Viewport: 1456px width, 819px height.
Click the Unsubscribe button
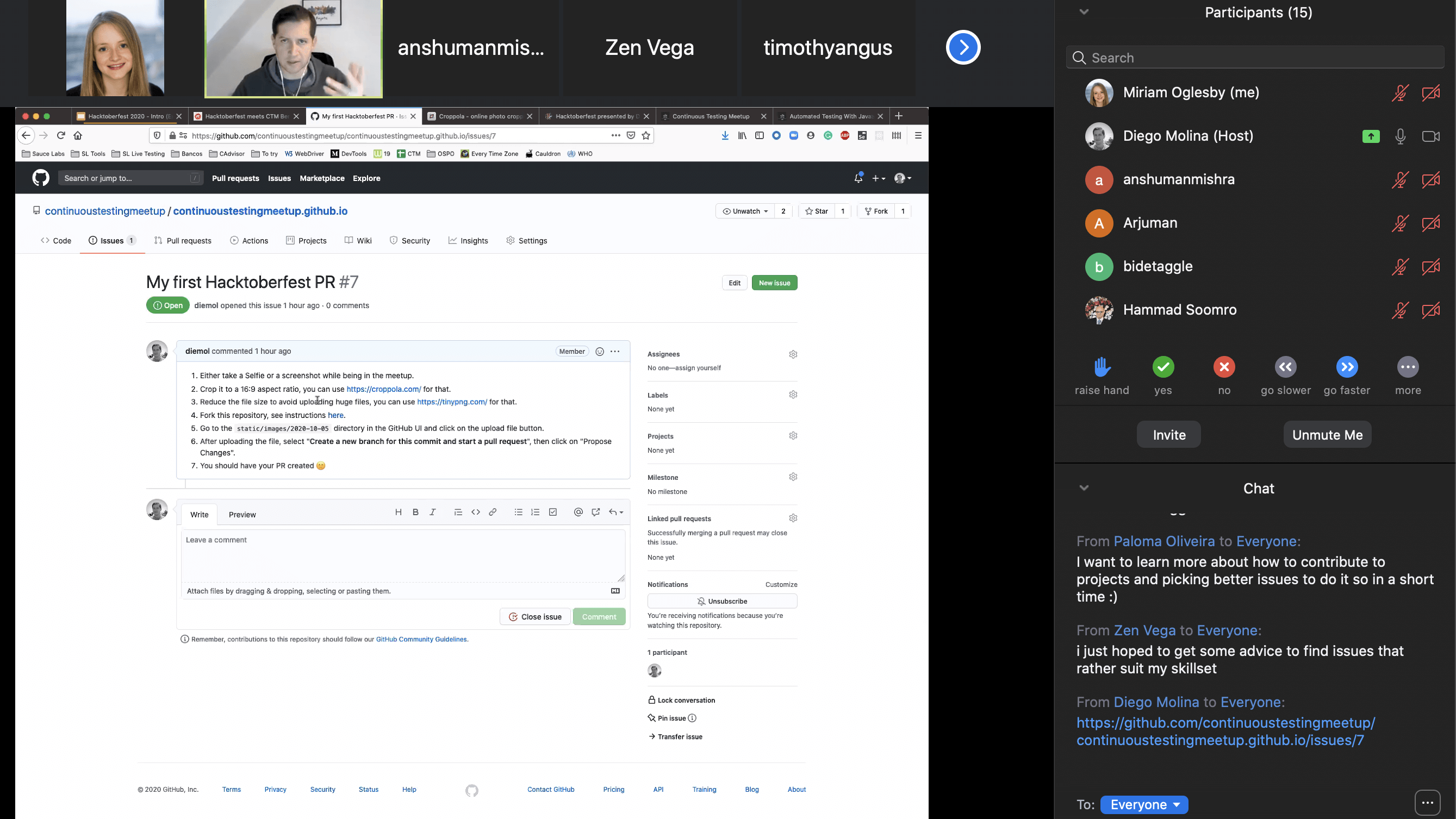coord(722,601)
